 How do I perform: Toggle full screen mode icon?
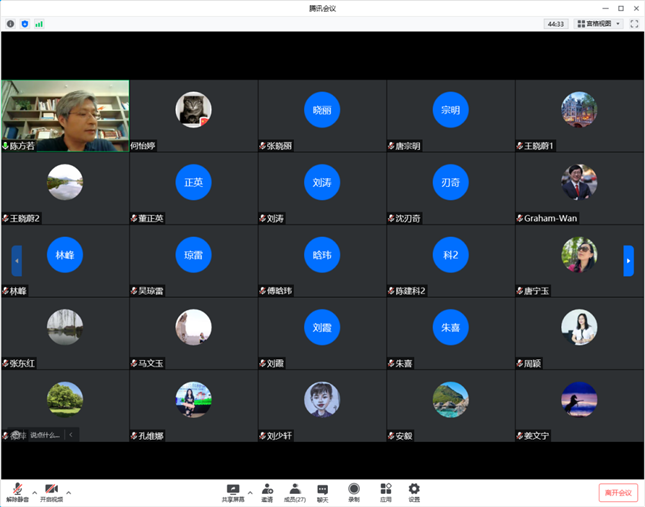634,23
